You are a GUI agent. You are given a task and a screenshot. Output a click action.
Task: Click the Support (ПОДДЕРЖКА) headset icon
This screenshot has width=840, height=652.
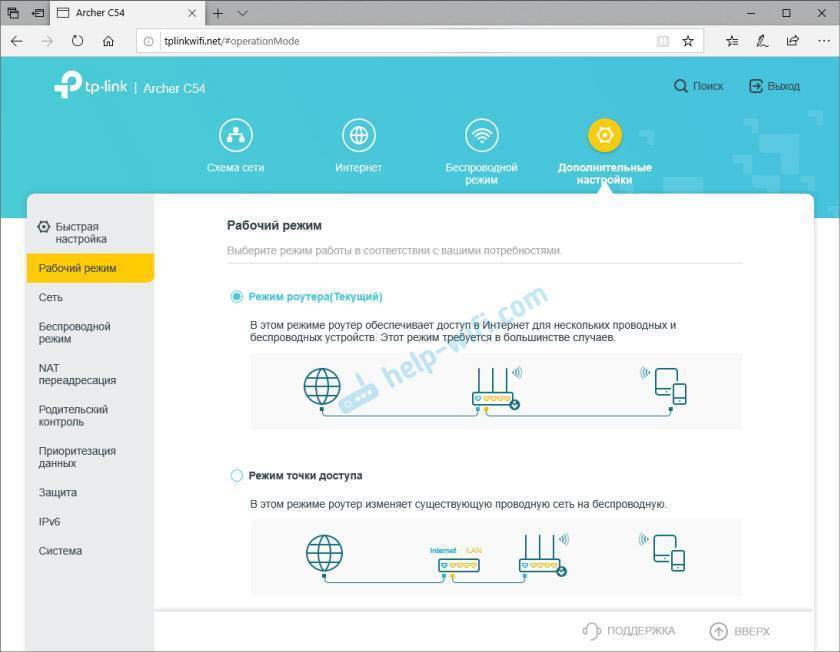(591, 631)
